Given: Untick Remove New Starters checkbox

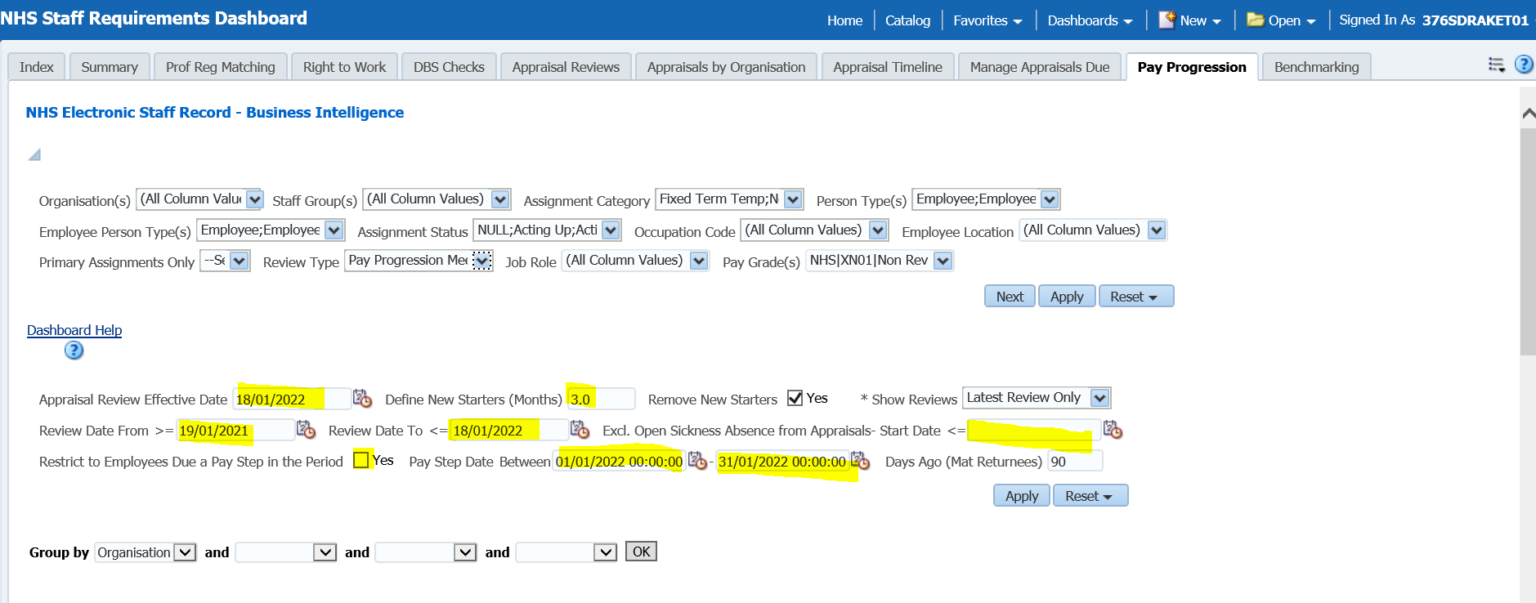Looking at the screenshot, I should pyautogui.click(x=795, y=398).
